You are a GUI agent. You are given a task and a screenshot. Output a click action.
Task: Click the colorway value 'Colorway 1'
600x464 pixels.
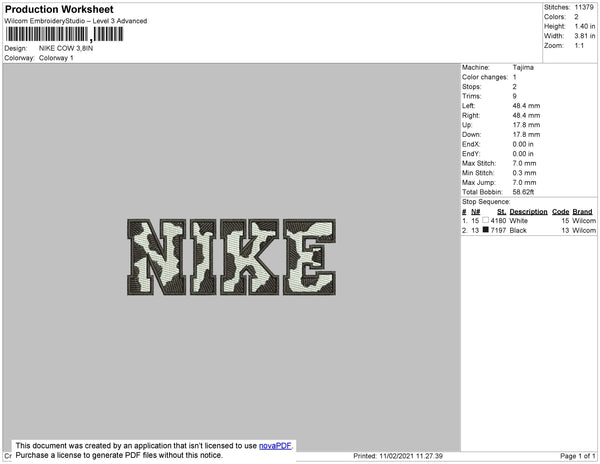pos(56,58)
